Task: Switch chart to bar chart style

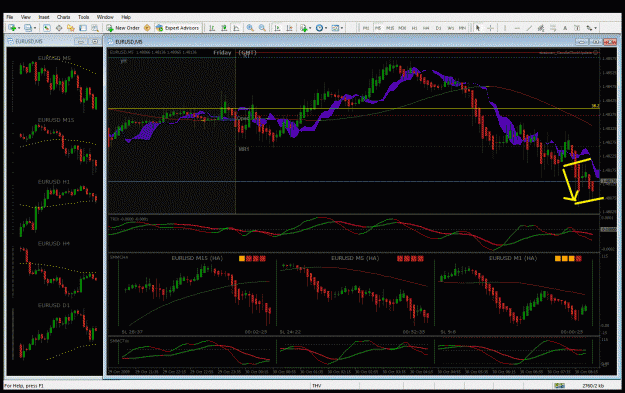Action: coord(212,28)
